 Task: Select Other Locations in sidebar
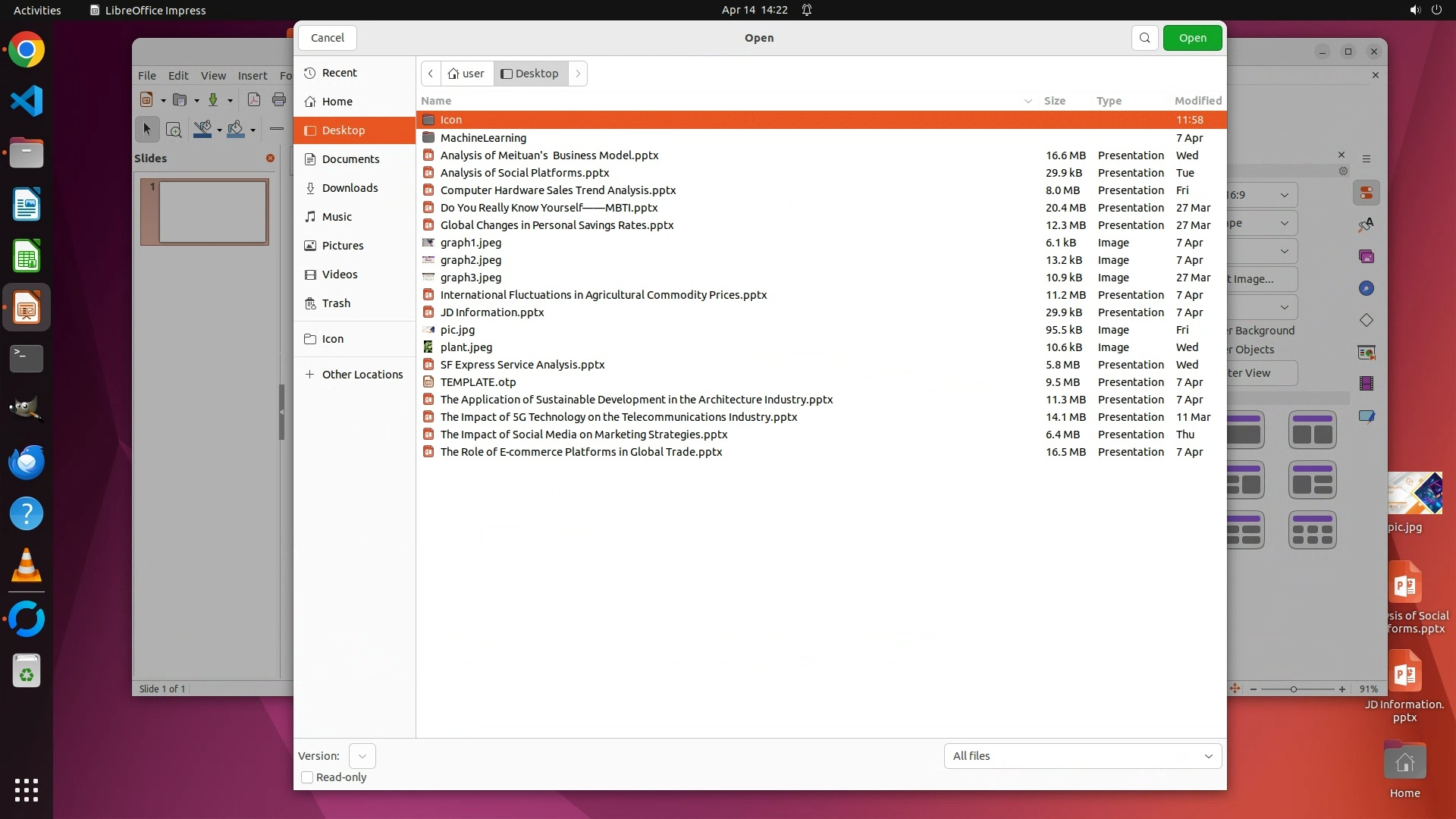tap(362, 375)
